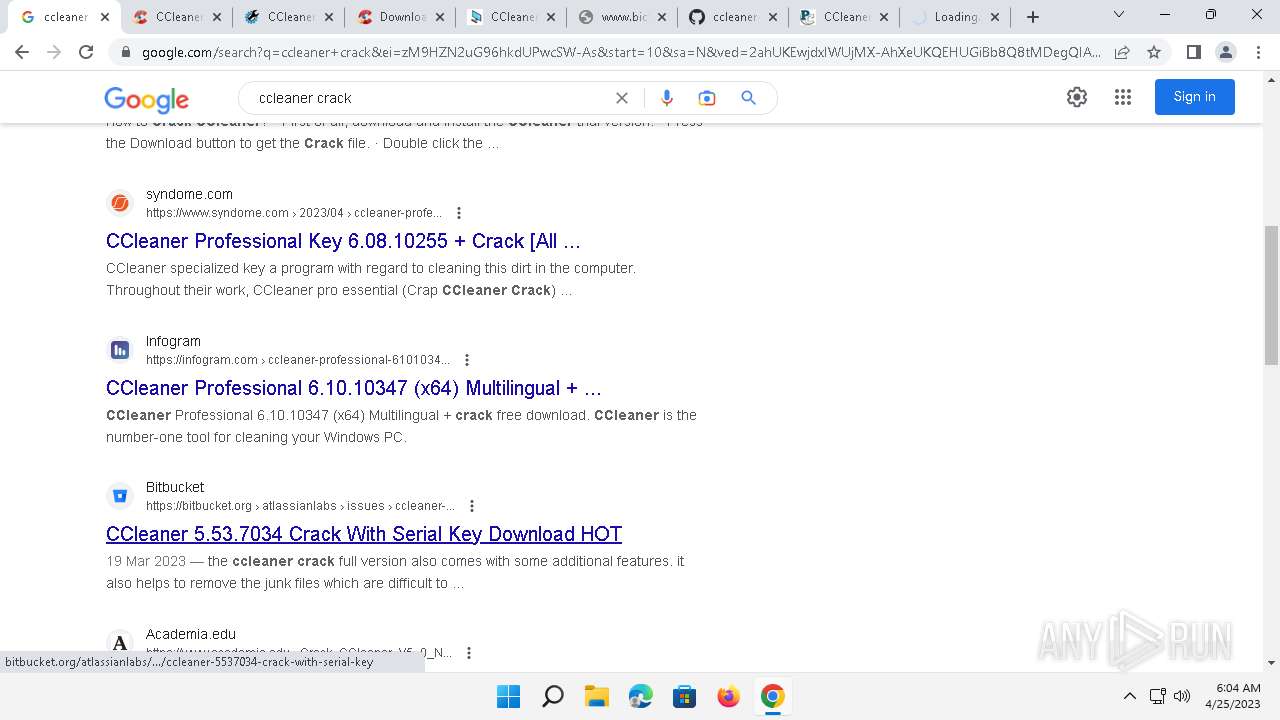Close the Loading tab
The image size is (1280, 720).
click(994, 17)
